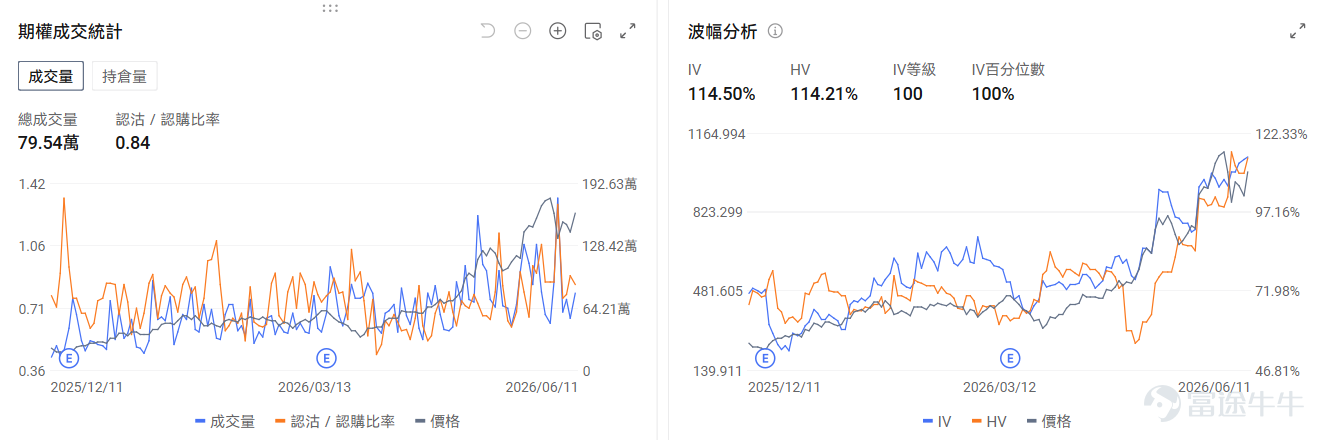Click the undo icon in 期權成交統計
Screen dimensions: 1324x440
488,31
